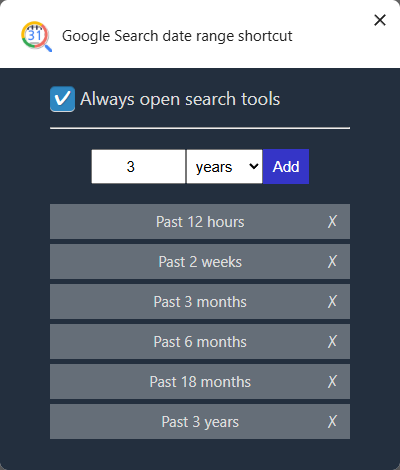Click the calendar magnifier extension logo
Image resolution: width=400 pixels, height=470 pixels.
(x=37, y=36)
